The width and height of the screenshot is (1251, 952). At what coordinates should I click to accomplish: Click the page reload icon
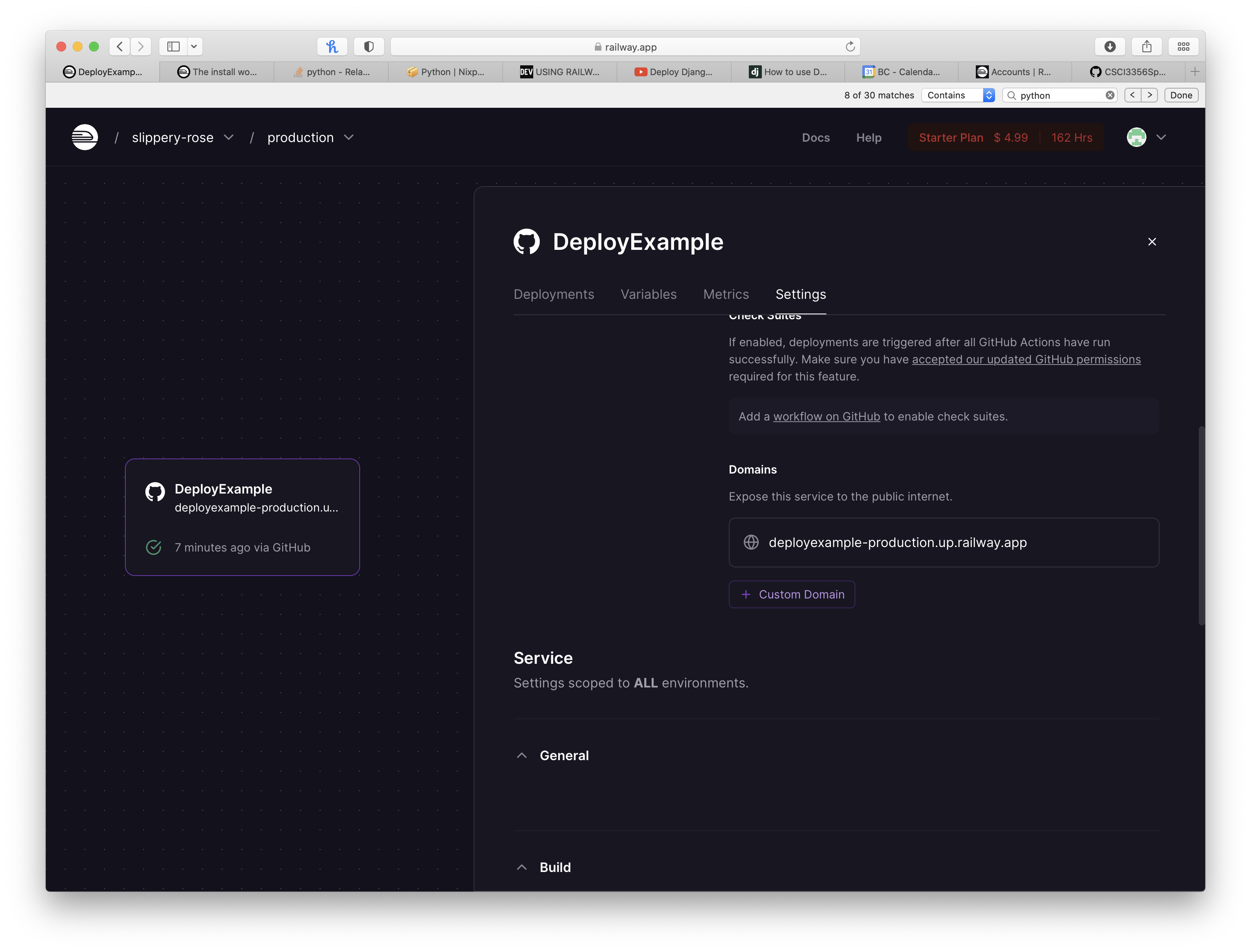tap(850, 47)
